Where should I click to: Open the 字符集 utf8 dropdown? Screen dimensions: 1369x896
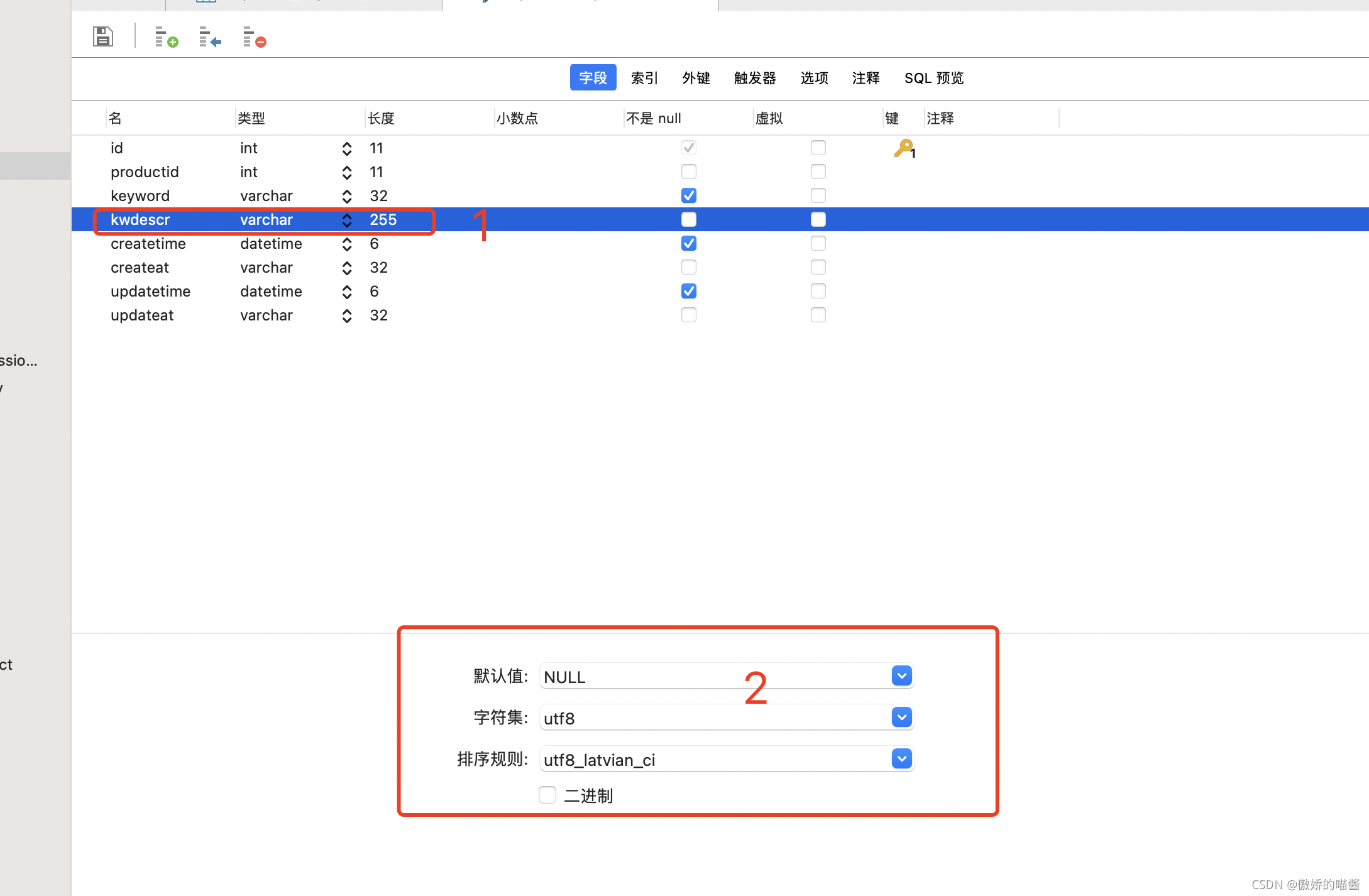click(901, 717)
